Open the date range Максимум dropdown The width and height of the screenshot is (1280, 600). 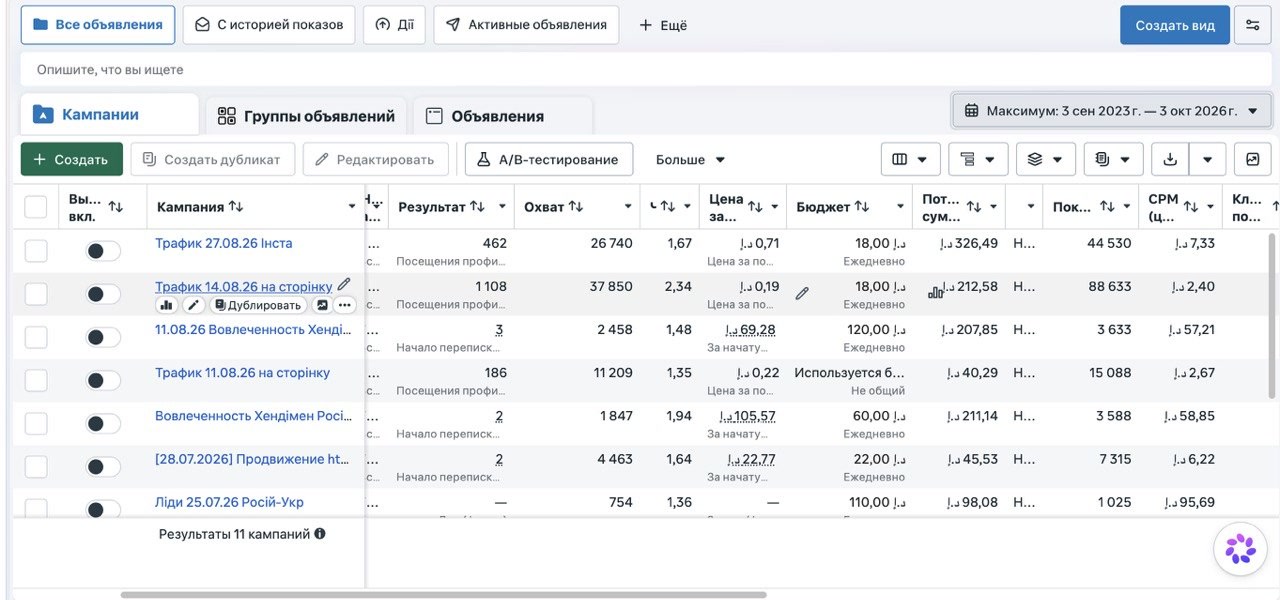click(1111, 111)
